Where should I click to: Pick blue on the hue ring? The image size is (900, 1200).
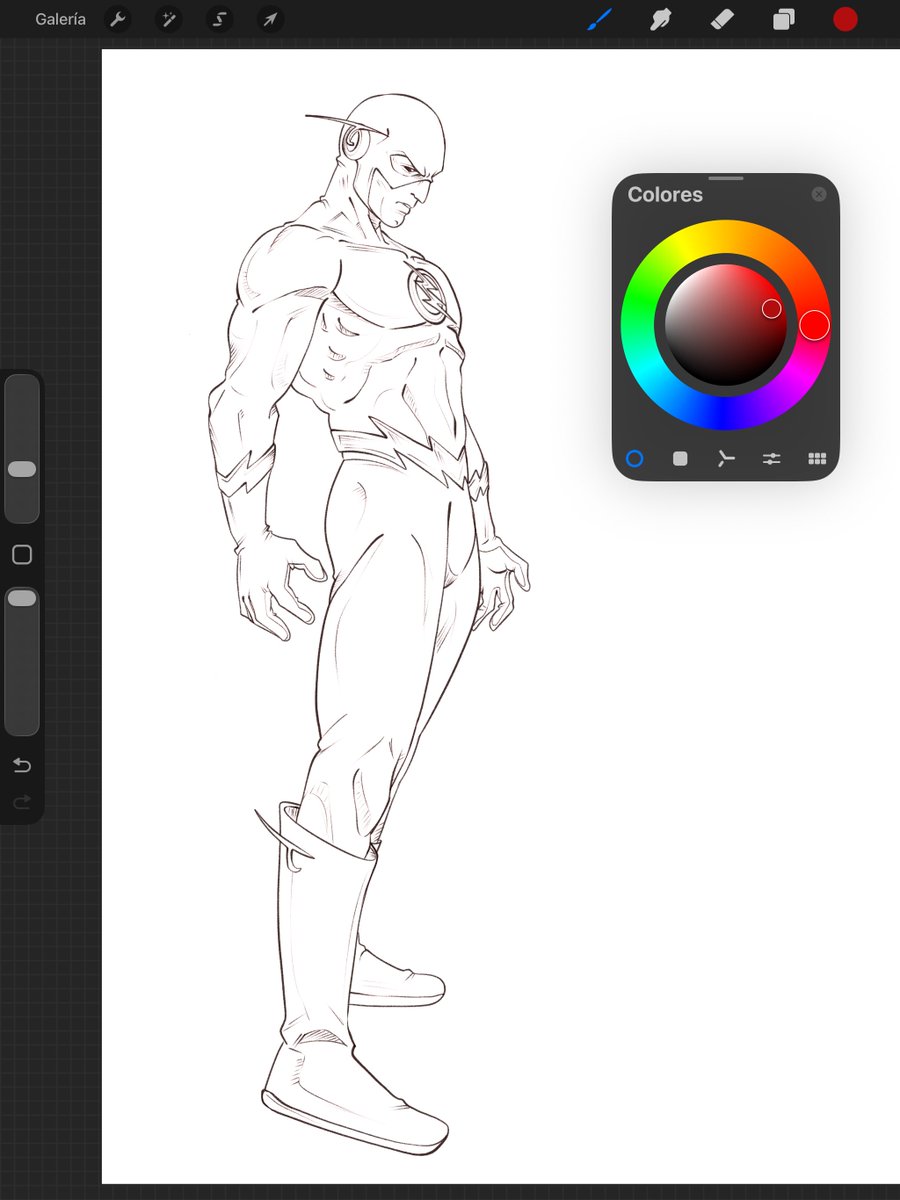coord(726,414)
